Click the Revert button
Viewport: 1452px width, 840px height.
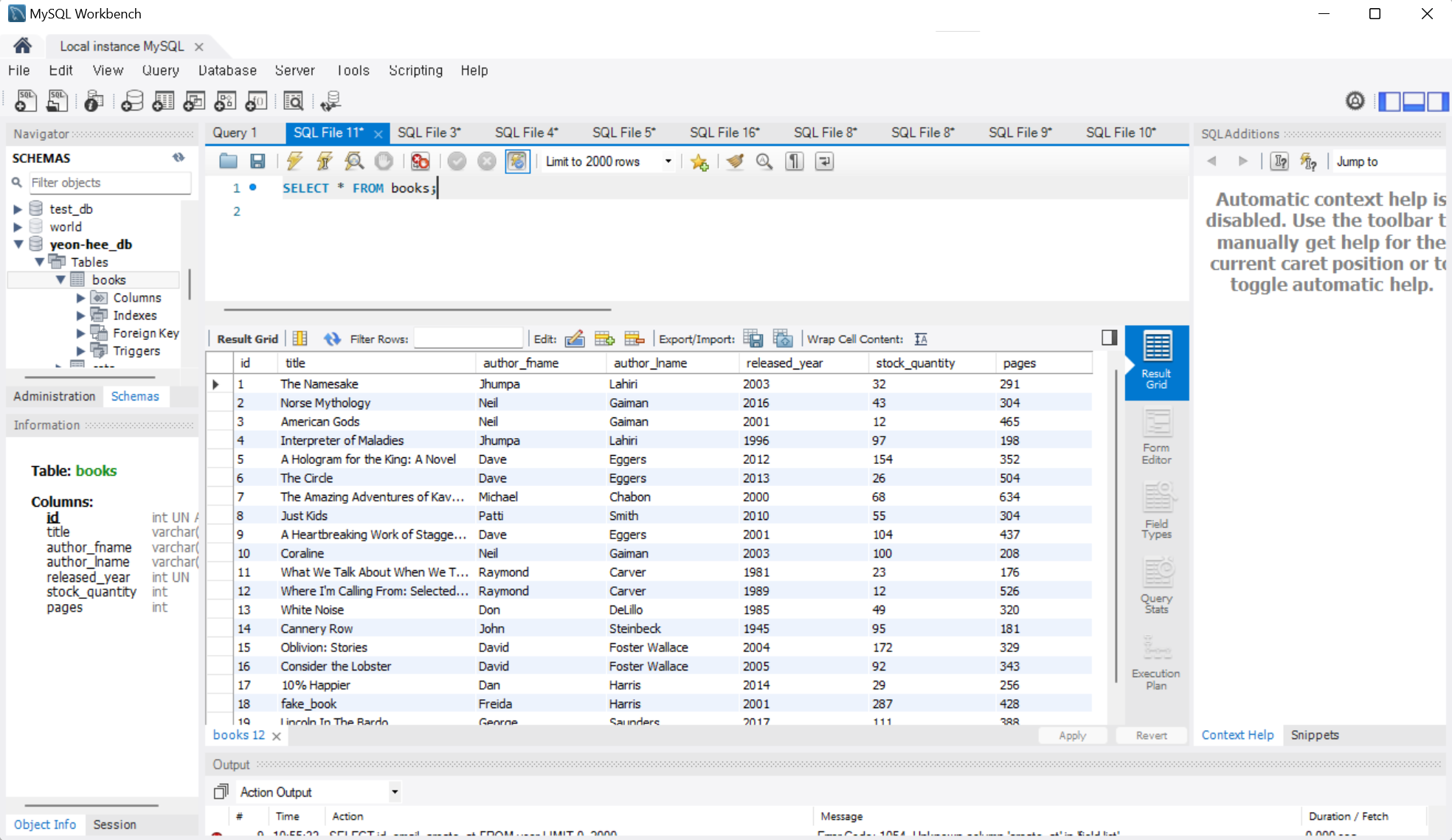pyautogui.click(x=1151, y=735)
